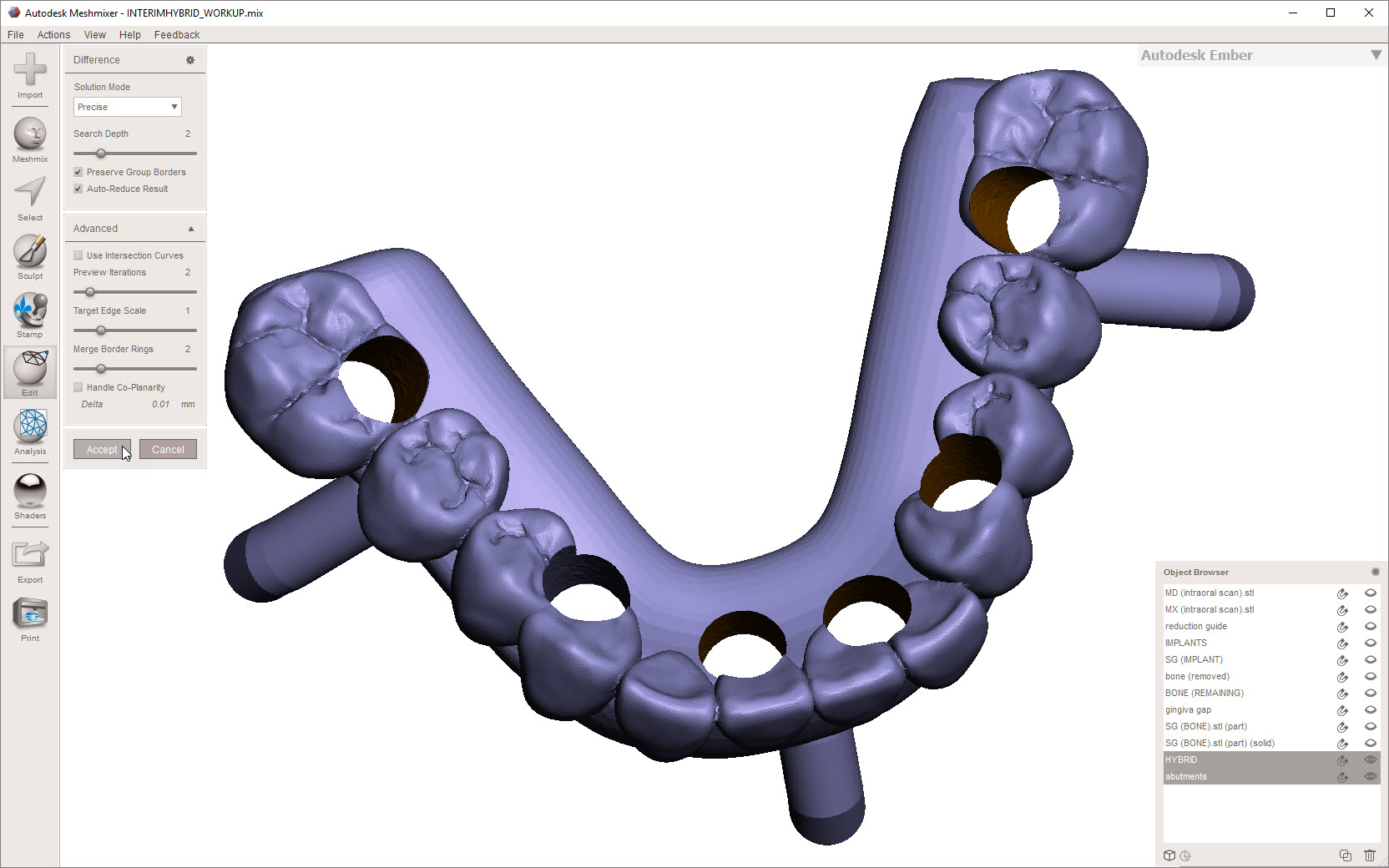
Task: Click the Search Depth value 2
Action: point(188,134)
